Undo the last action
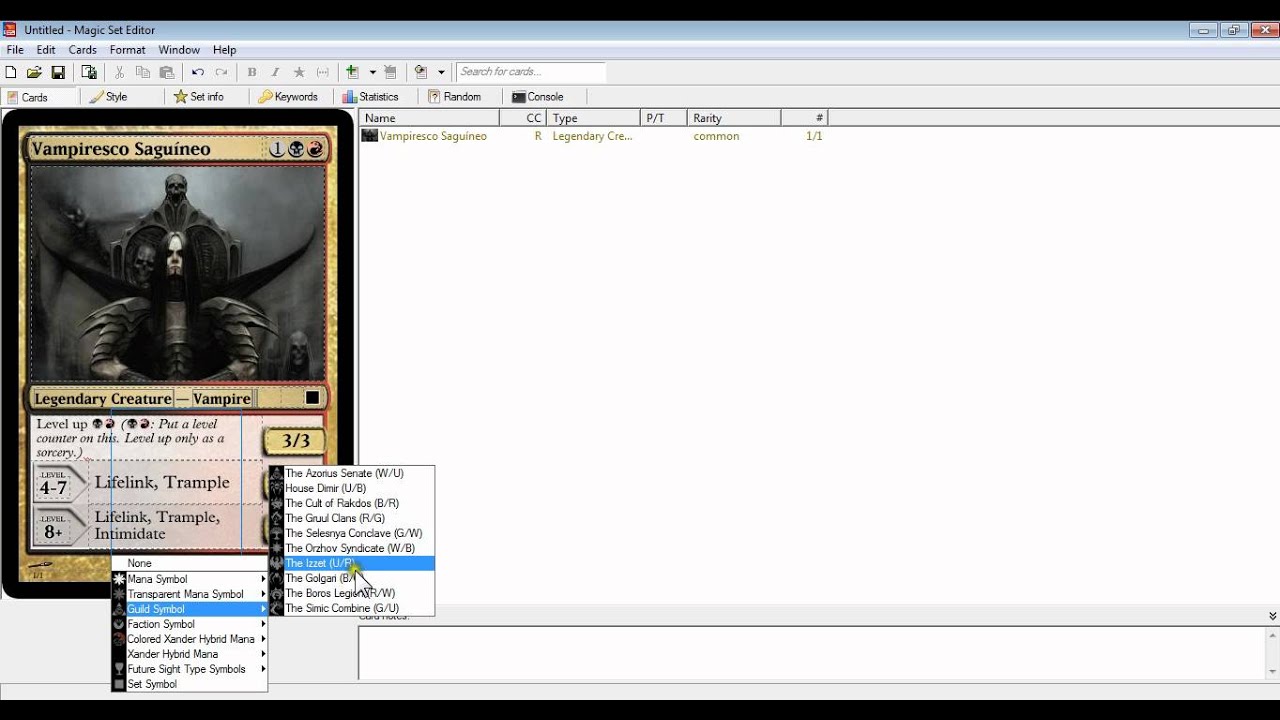Image resolution: width=1280 pixels, height=720 pixels. [x=198, y=72]
